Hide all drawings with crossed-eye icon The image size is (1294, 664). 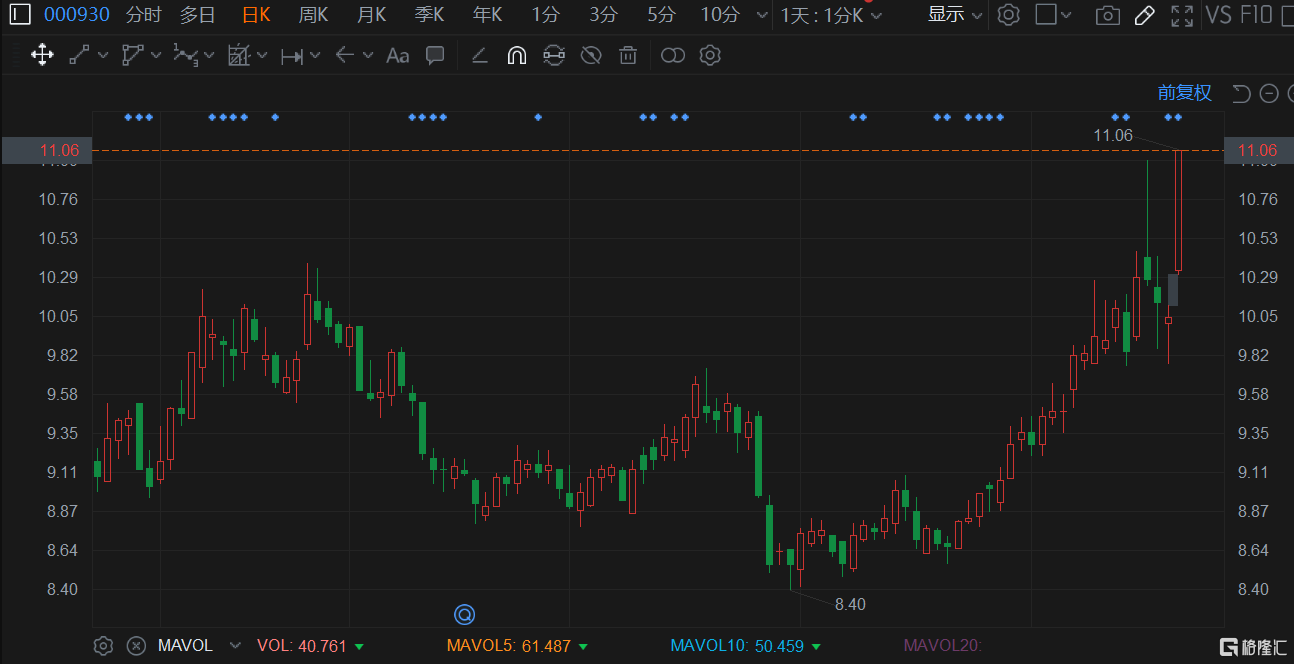coord(591,55)
